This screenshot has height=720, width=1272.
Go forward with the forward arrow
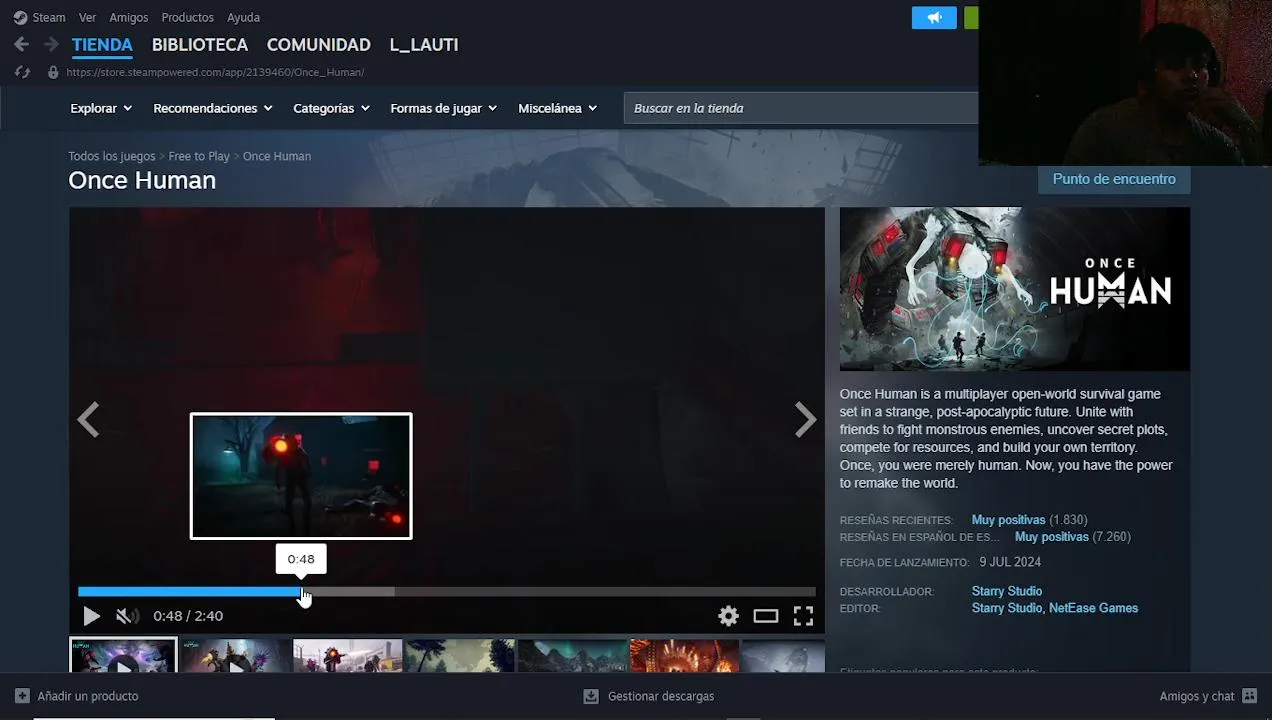click(x=51, y=44)
